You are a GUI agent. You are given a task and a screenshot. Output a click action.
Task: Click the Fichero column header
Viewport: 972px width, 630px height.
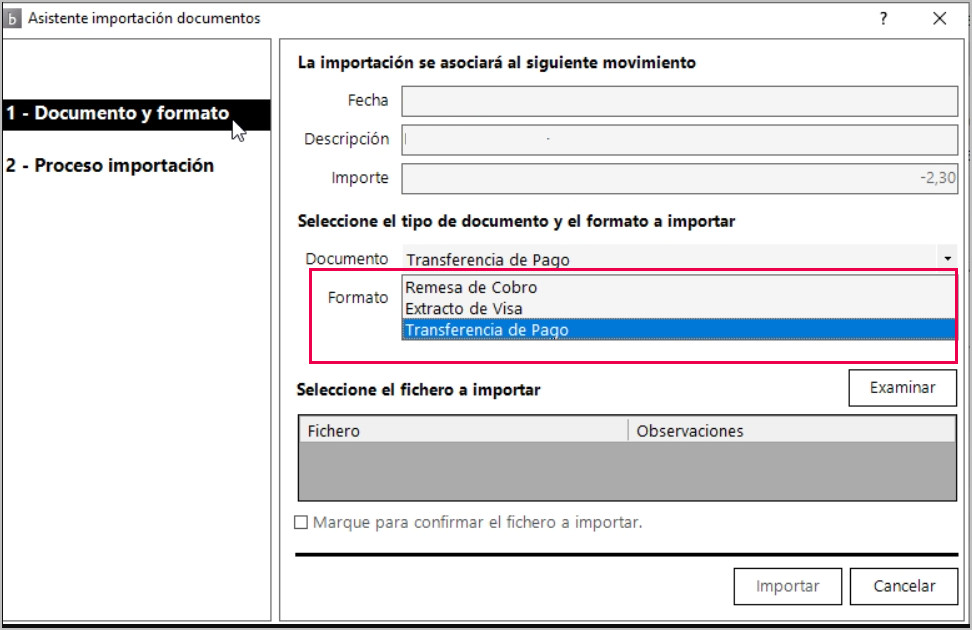coord(464,431)
